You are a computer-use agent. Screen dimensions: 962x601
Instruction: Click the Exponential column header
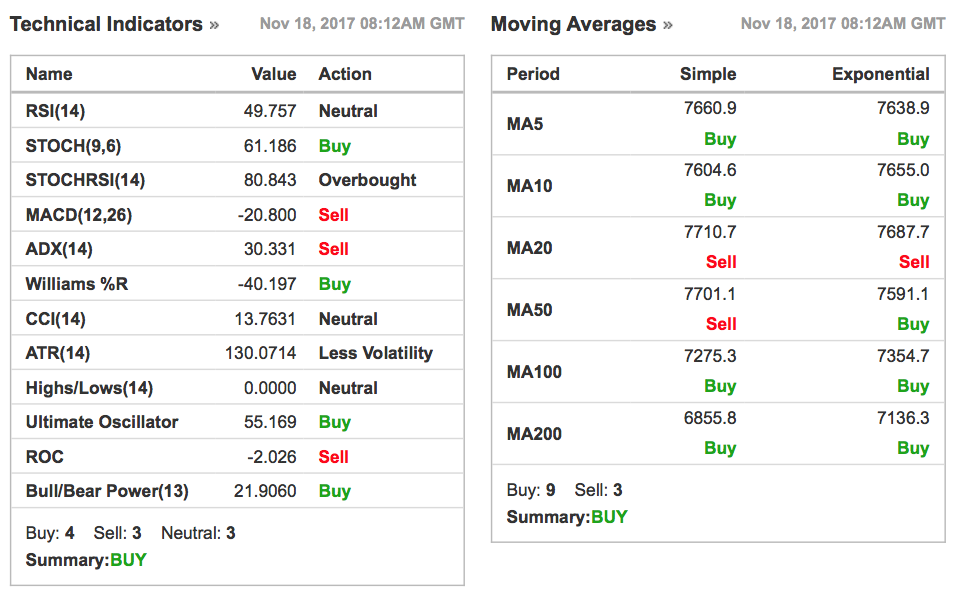pyautogui.click(x=880, y=74)
